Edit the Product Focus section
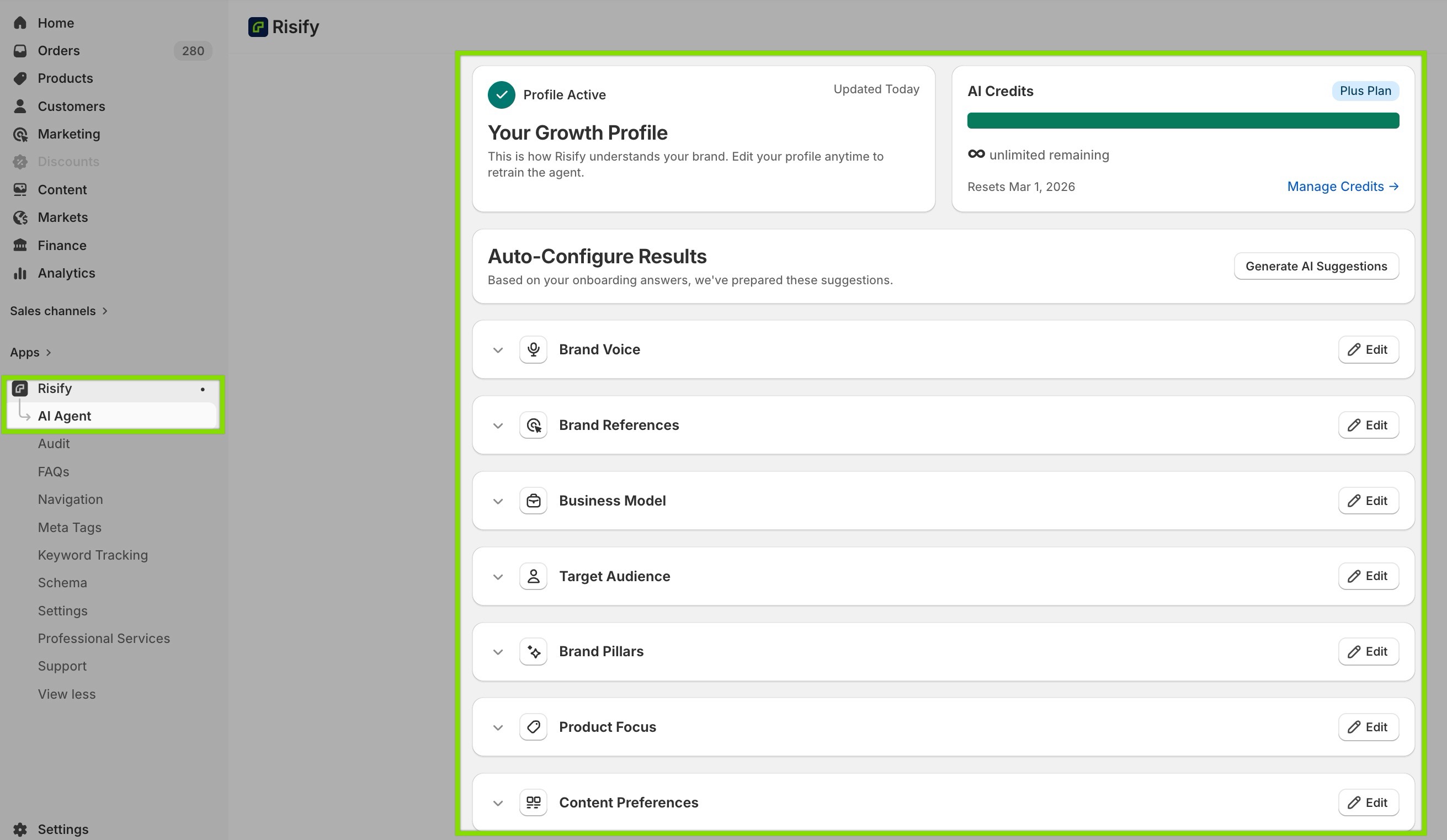This screenshot has width=1447, height=840. (1368, 727)
